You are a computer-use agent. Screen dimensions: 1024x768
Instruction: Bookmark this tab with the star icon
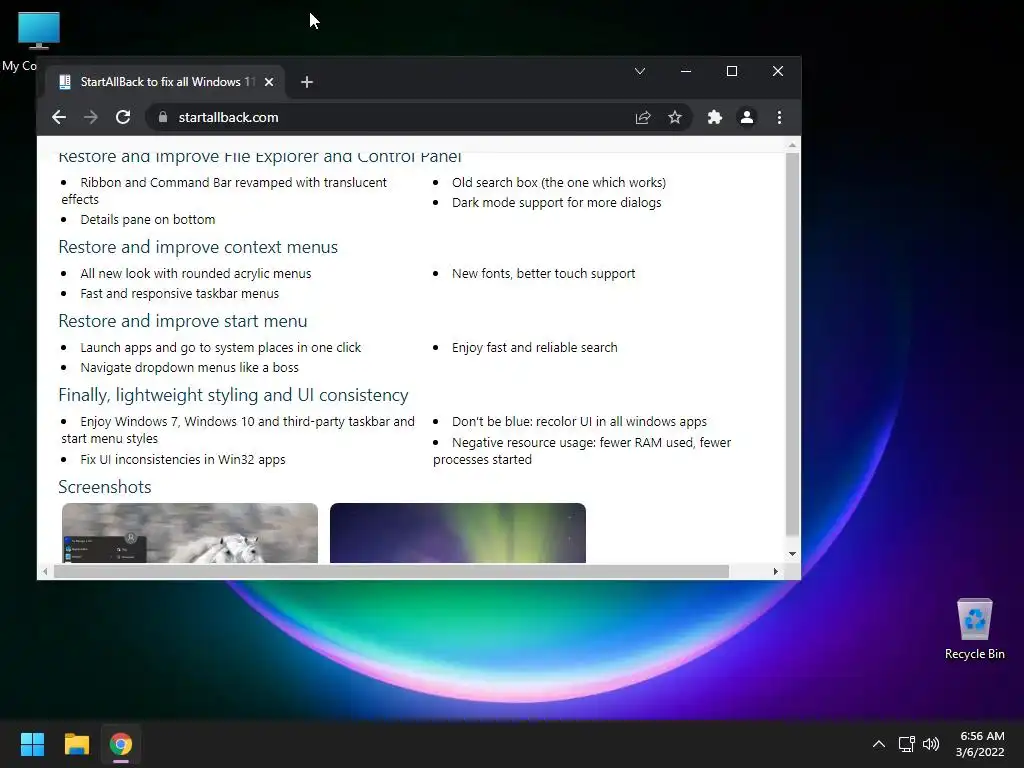click(675, 118)
